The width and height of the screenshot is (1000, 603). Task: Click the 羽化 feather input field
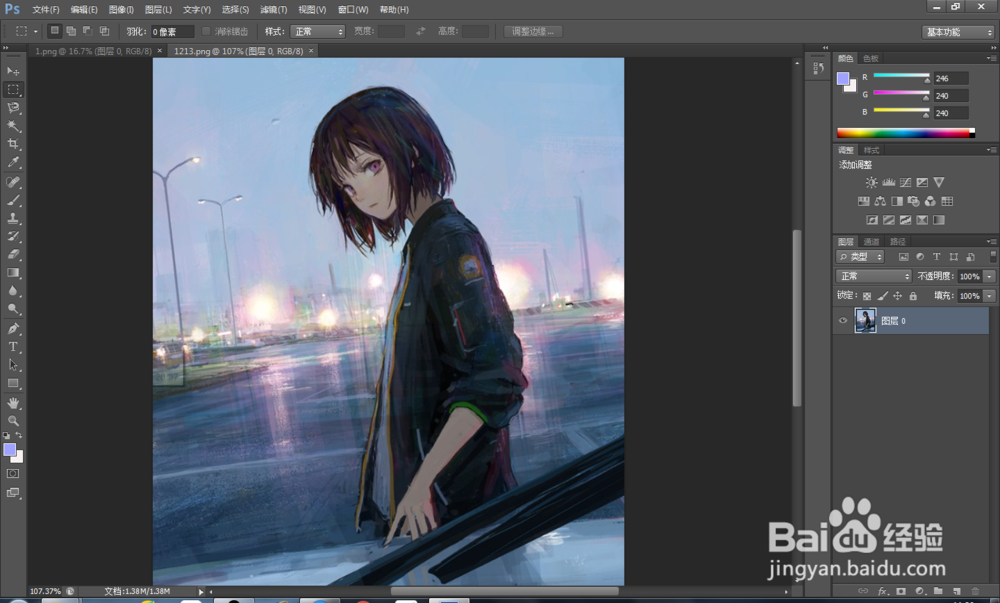172,31
